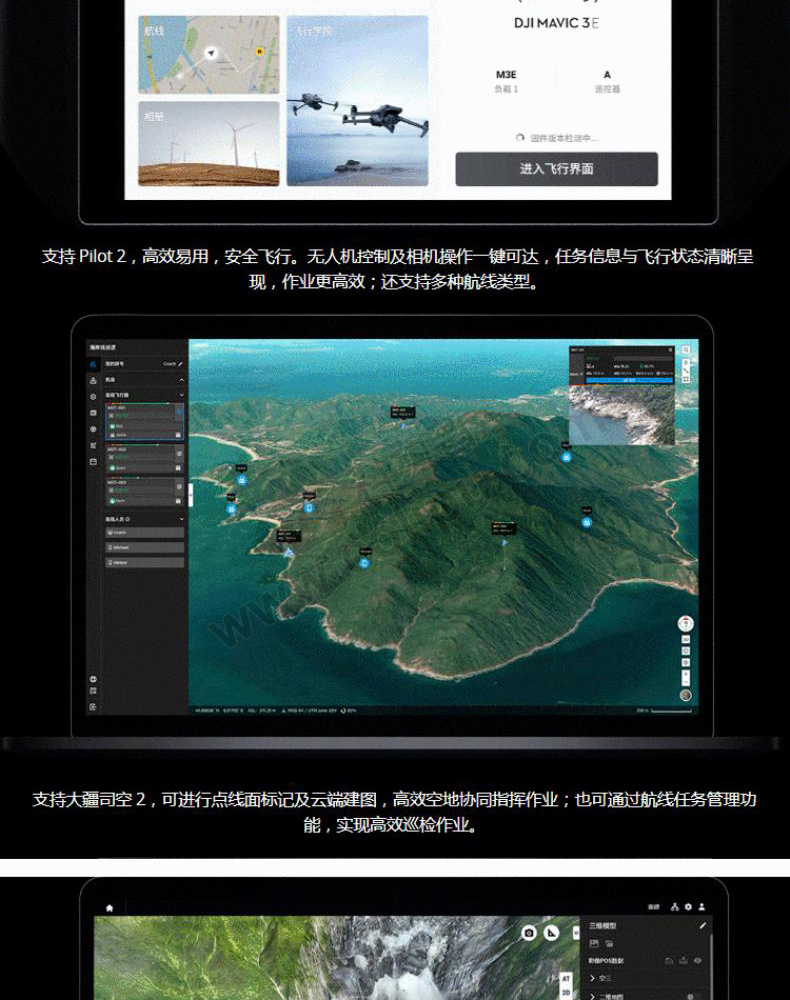The image size is (790, 1000).
Task: Click the 2D view button
Action: click(x=566, y=993)
